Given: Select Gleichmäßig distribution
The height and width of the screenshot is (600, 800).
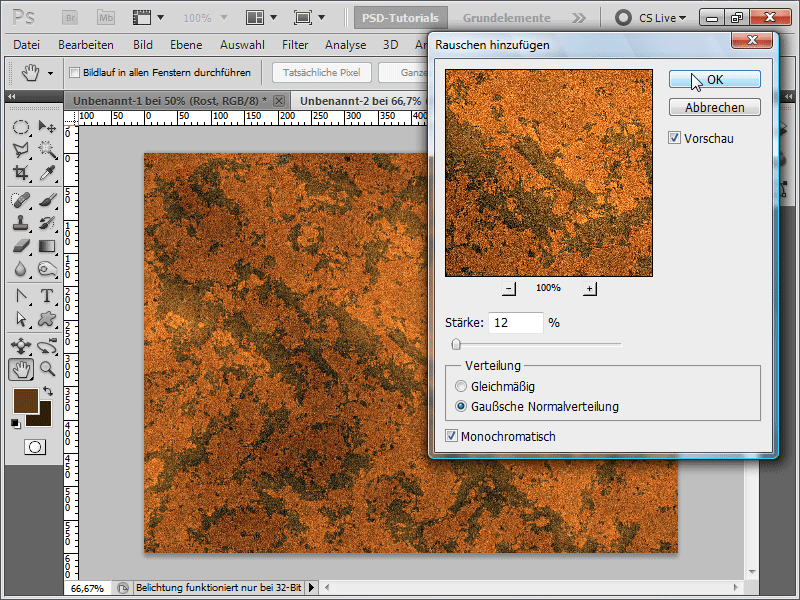Looking at the screenshot, I should click(x=461, y=386).
